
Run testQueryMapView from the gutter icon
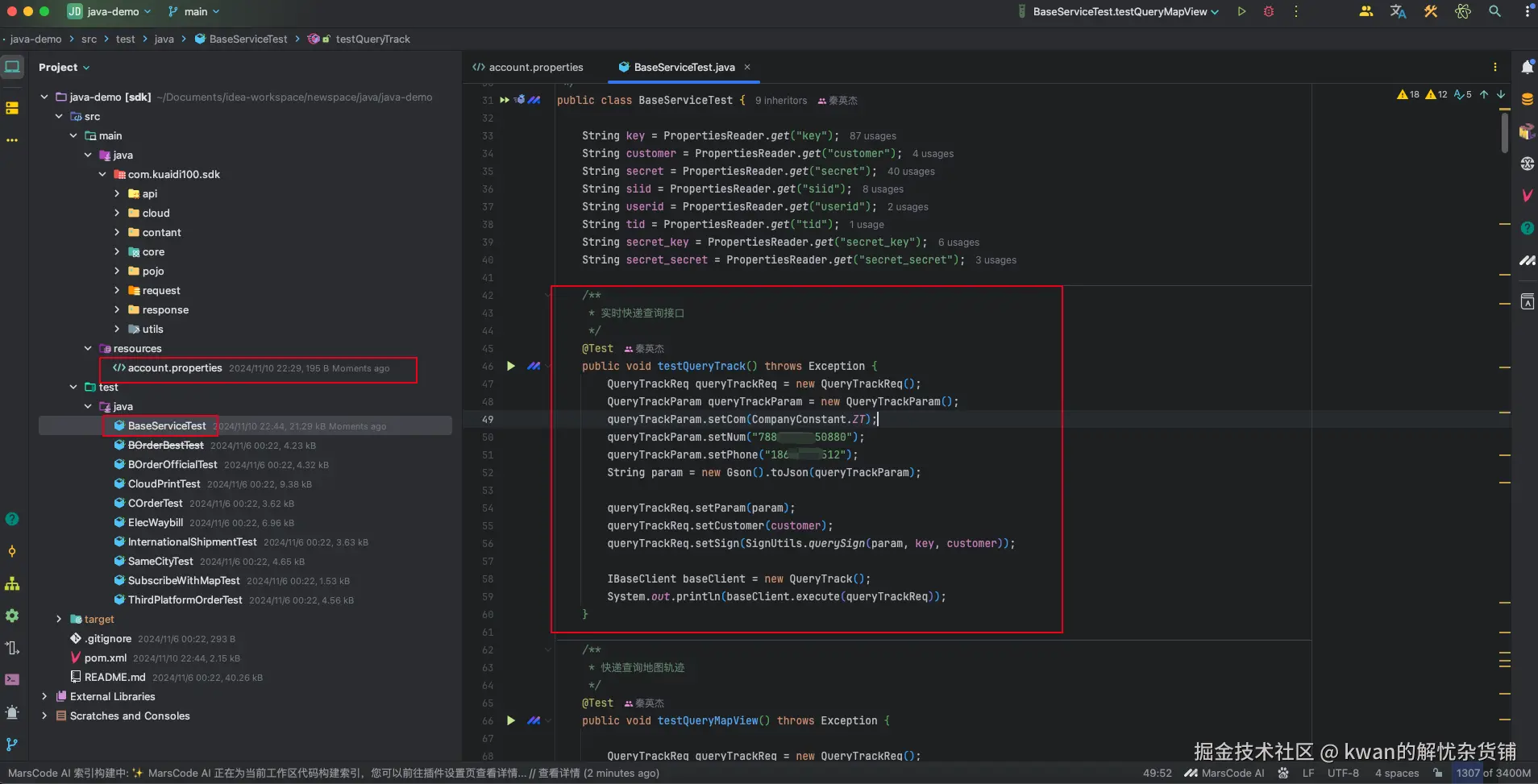coord(511,720)
